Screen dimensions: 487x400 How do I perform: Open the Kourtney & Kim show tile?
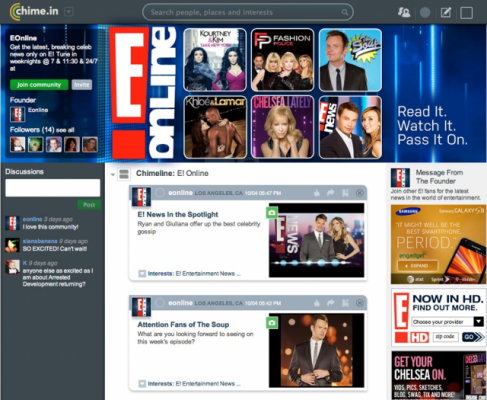(x=215, y=60)
